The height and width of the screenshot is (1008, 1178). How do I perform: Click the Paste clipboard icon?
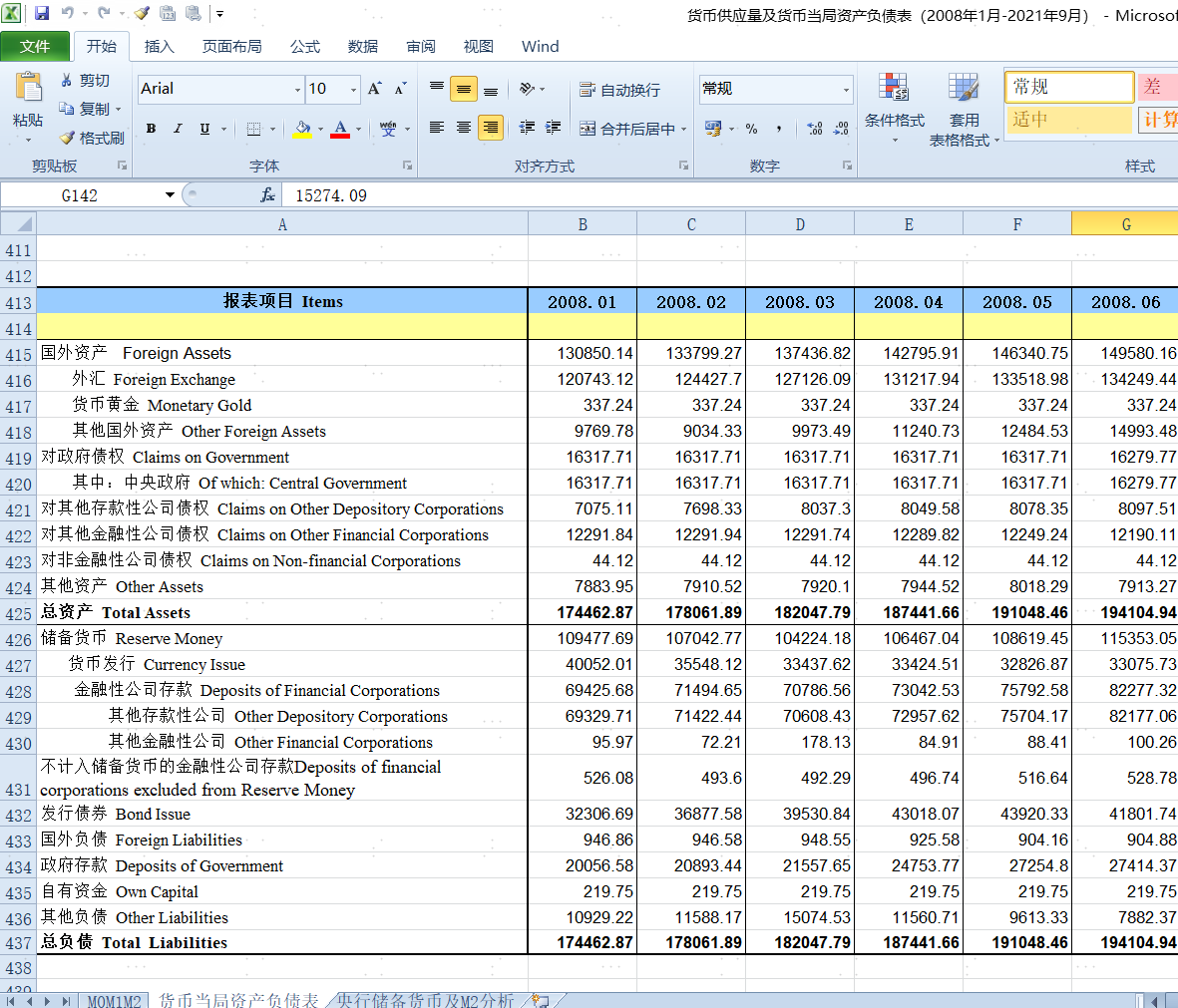(28, 90)
